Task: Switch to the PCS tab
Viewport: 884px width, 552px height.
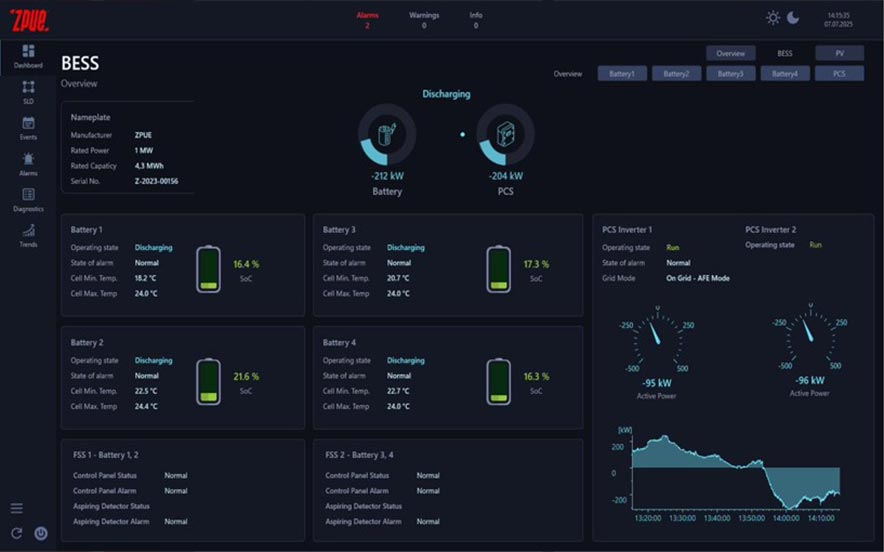Action: pyautogui.click(x=839, y=74)
